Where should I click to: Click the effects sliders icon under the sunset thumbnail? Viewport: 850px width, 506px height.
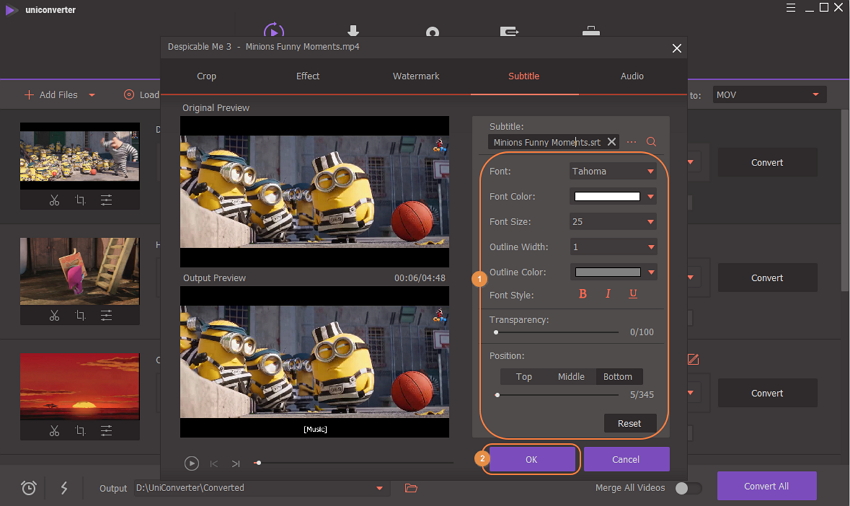(106, 431)
